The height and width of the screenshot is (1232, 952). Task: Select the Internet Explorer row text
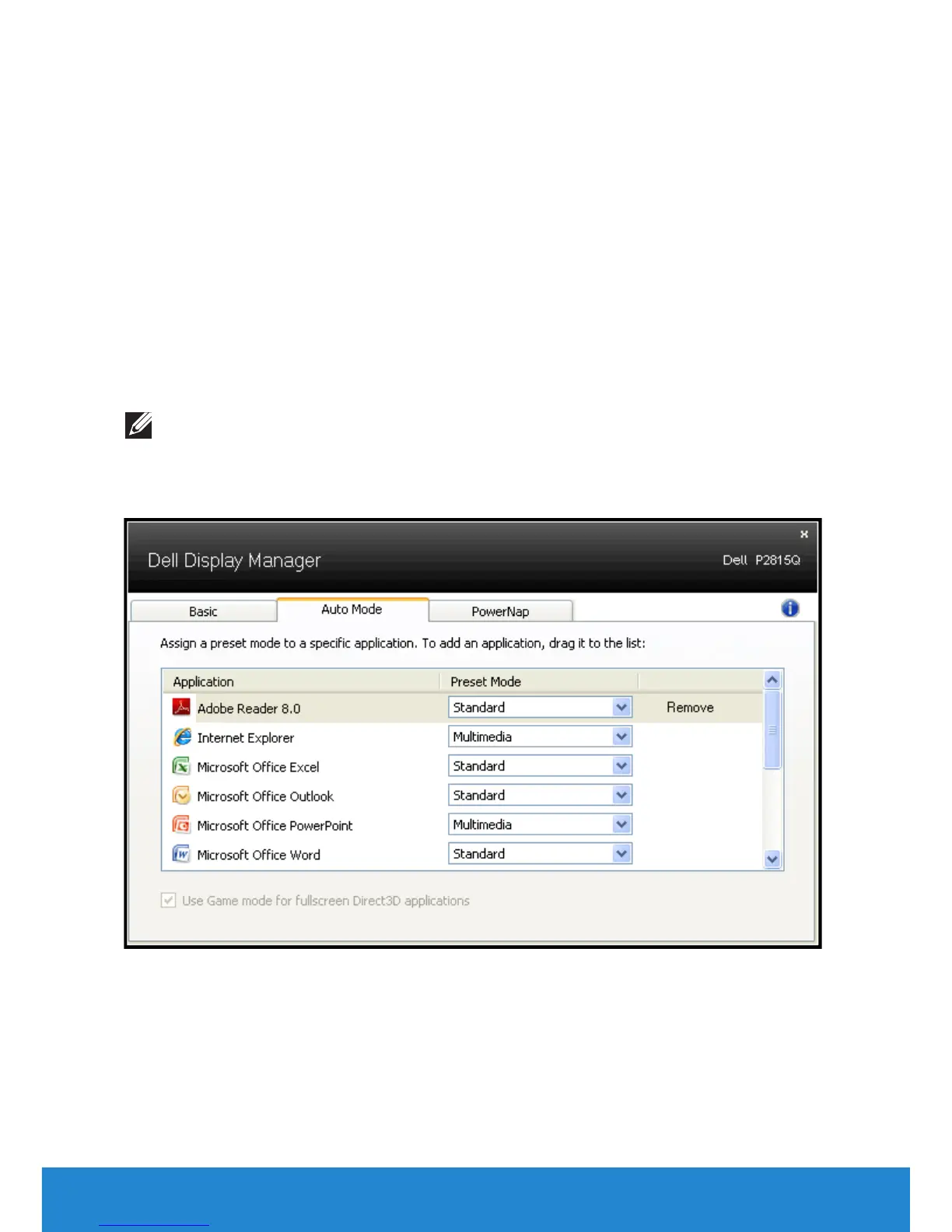(x=246, y=737)
